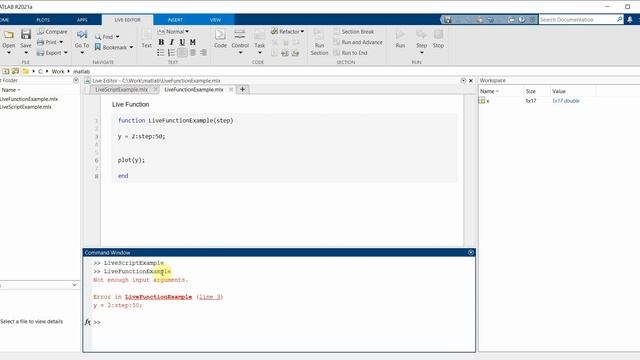This screenshot has width=640, height=360.
Task: Click Run and Advance
Action: coord(358,42)
